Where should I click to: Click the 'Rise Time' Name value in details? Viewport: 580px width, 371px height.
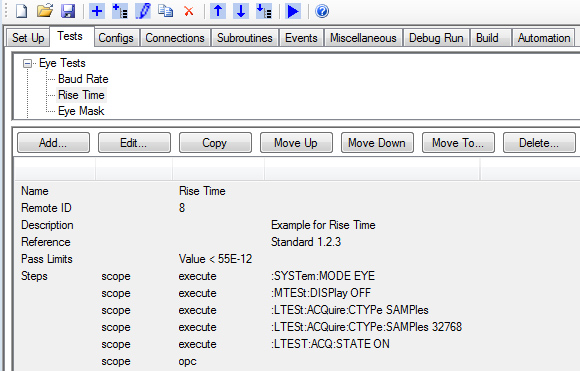(x=202, y=191)
